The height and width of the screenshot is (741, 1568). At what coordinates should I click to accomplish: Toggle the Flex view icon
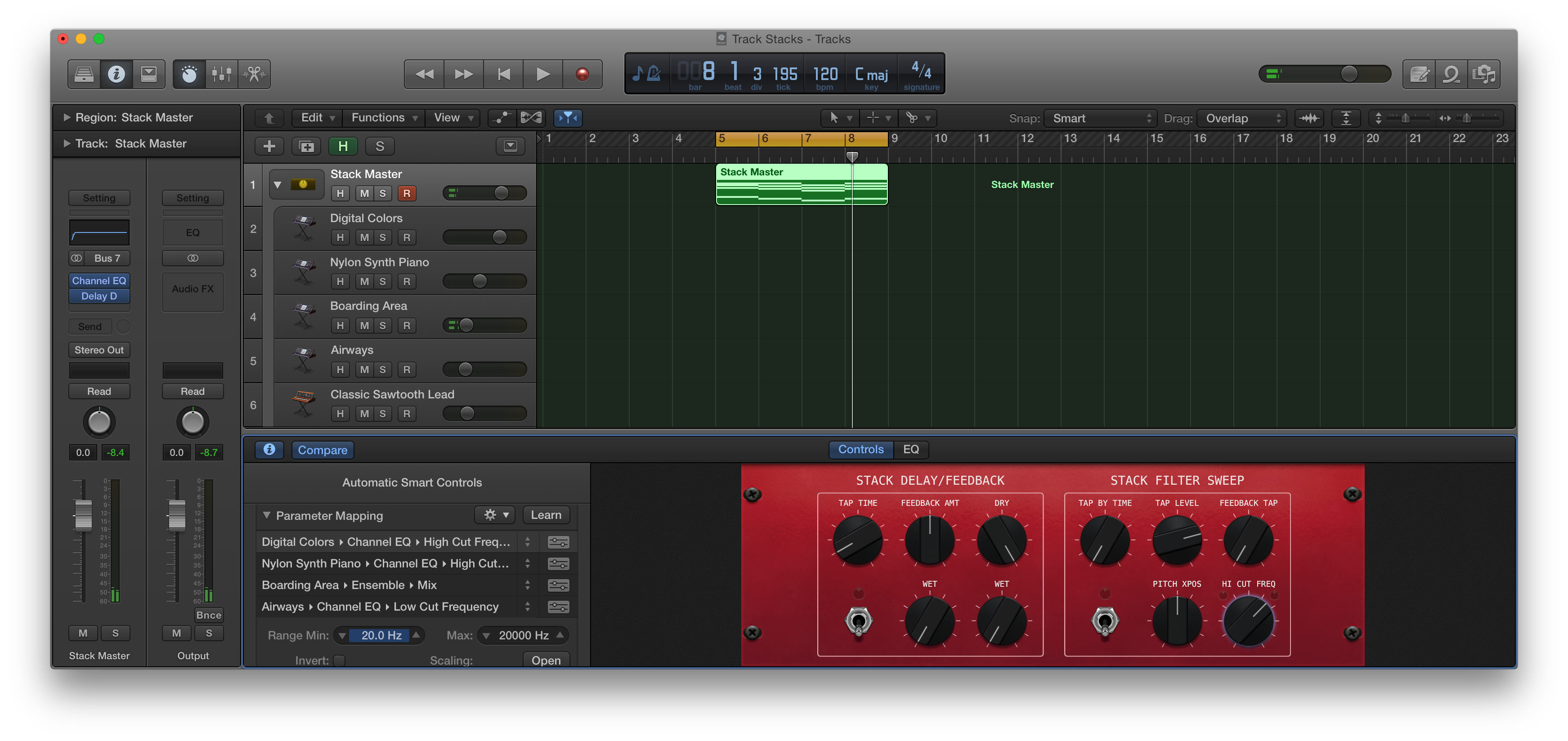pyautogui.click(x=531, y=117)
